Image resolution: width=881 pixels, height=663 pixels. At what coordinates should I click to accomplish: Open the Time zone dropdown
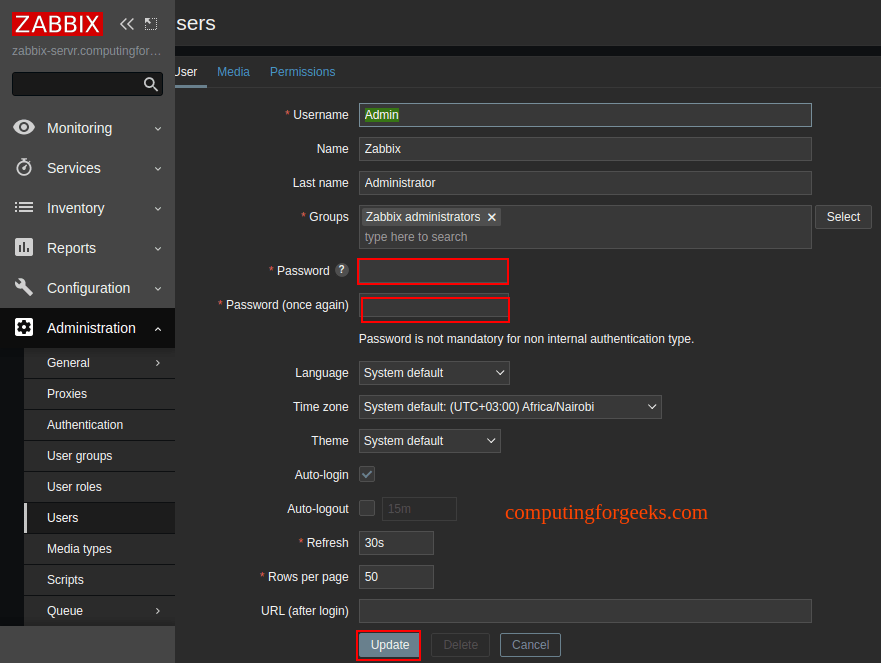(x=510, y=407)
